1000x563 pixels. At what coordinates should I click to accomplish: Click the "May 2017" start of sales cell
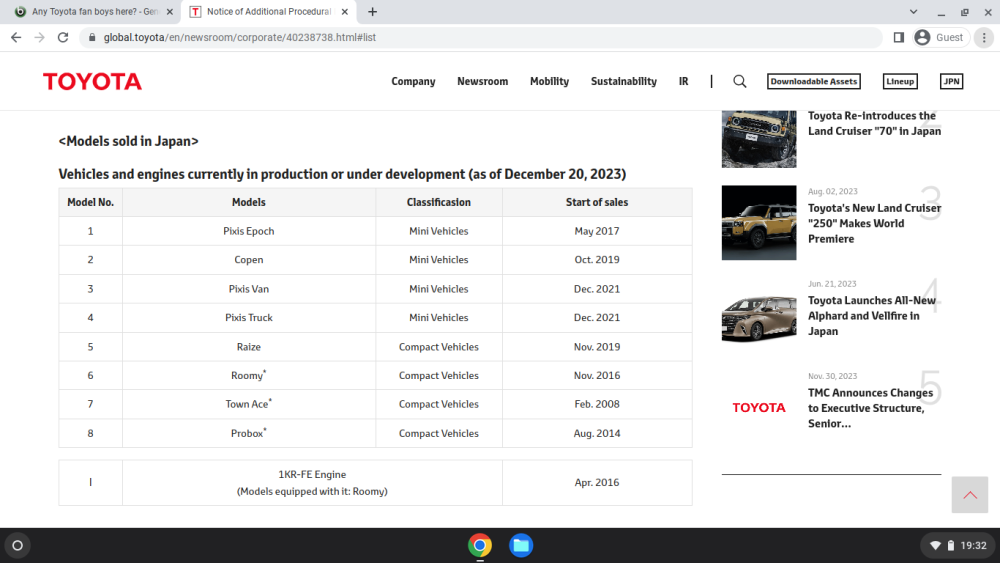pos(597,231)
